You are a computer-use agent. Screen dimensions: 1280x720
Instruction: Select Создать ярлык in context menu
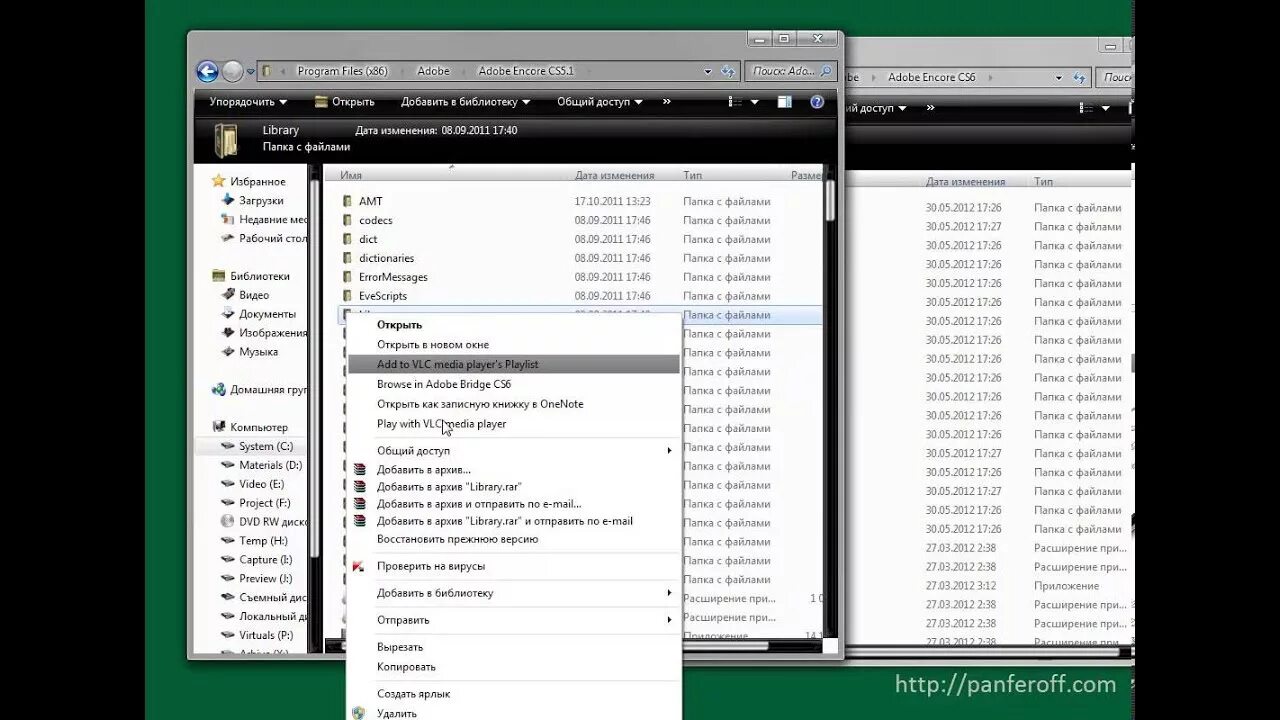click(513, 694)
